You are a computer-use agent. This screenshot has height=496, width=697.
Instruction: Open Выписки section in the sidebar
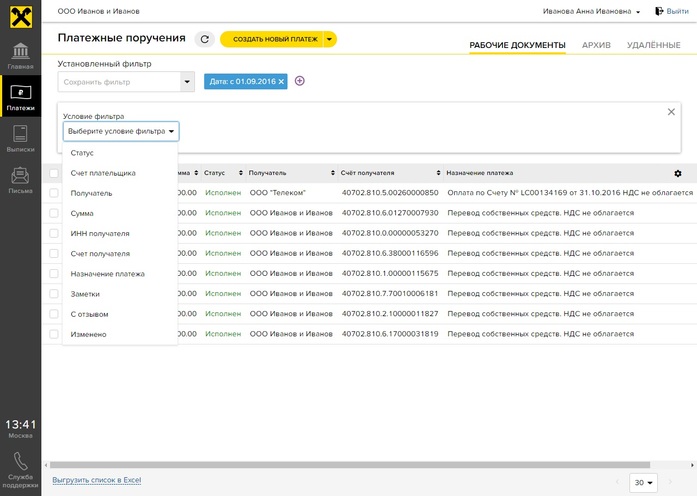[20, 138]
